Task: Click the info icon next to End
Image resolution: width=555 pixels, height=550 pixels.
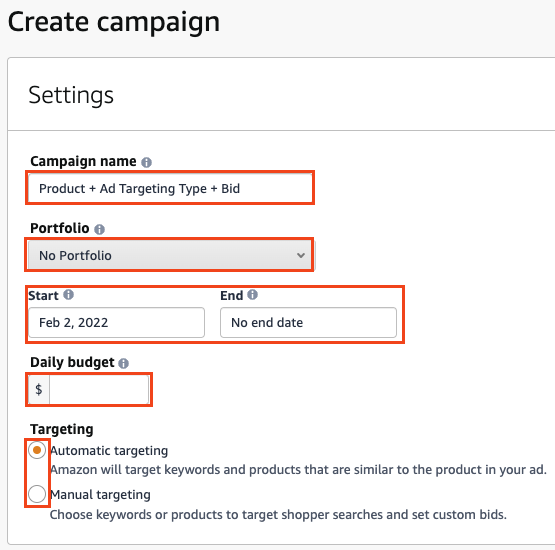Action: tap(252, 294)
